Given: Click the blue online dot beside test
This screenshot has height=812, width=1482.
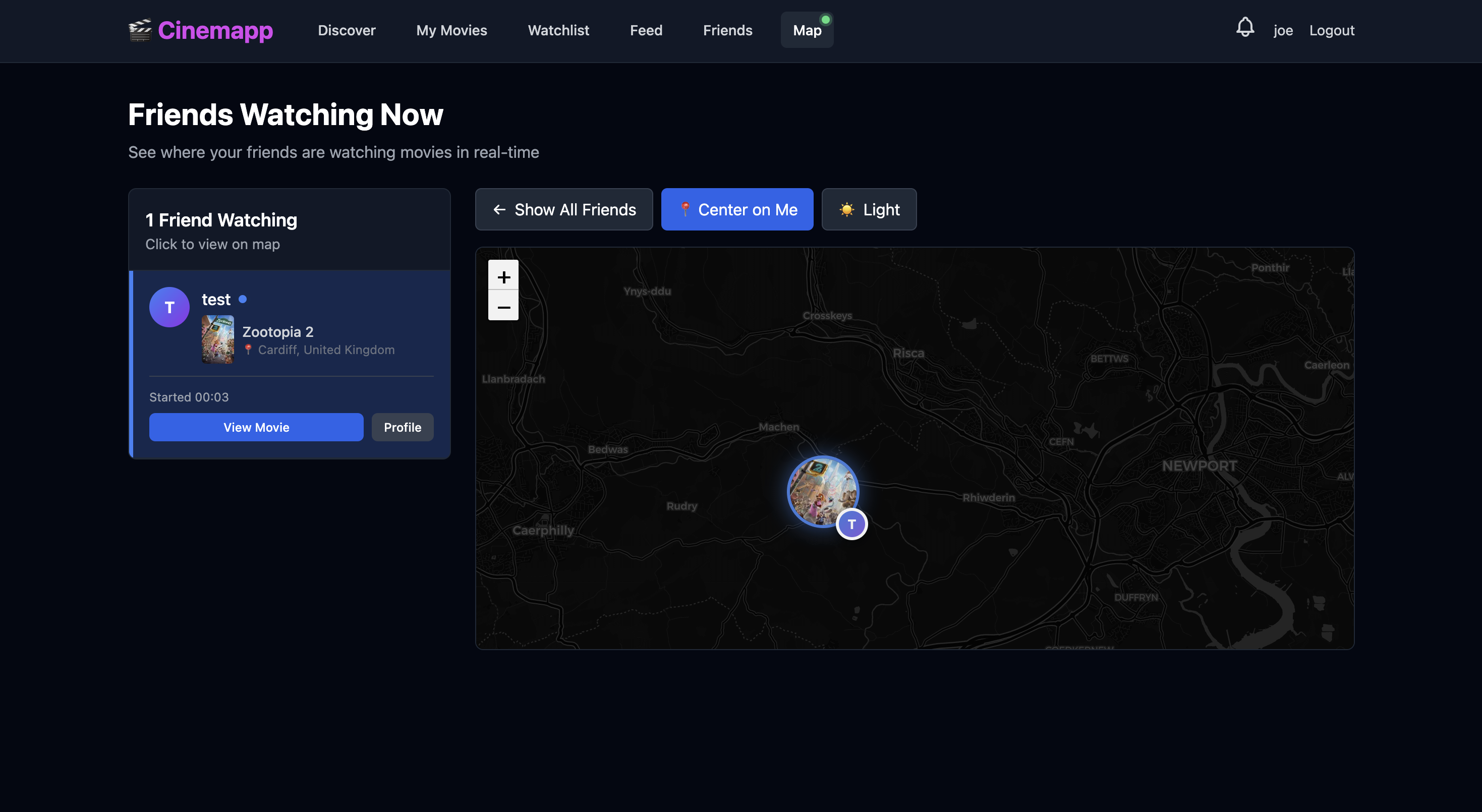Looking at the screenshot, I should point(243,299).
